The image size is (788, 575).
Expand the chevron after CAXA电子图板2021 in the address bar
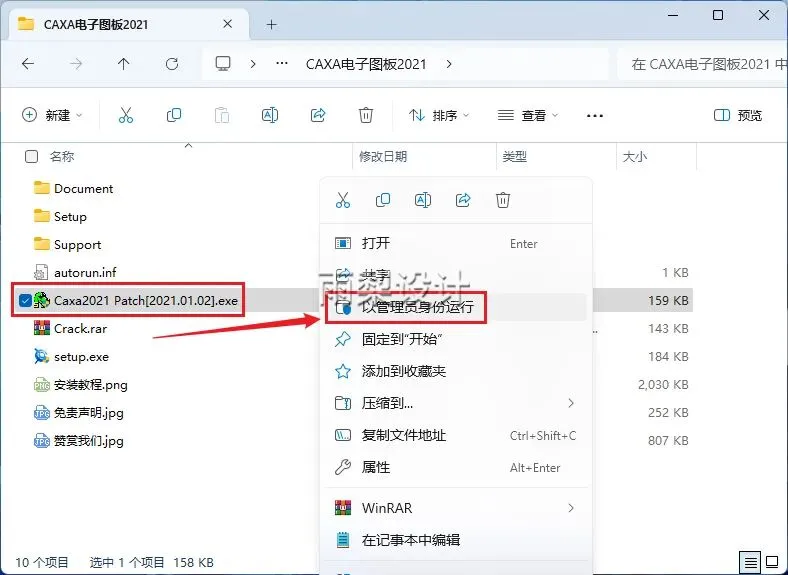449,64
